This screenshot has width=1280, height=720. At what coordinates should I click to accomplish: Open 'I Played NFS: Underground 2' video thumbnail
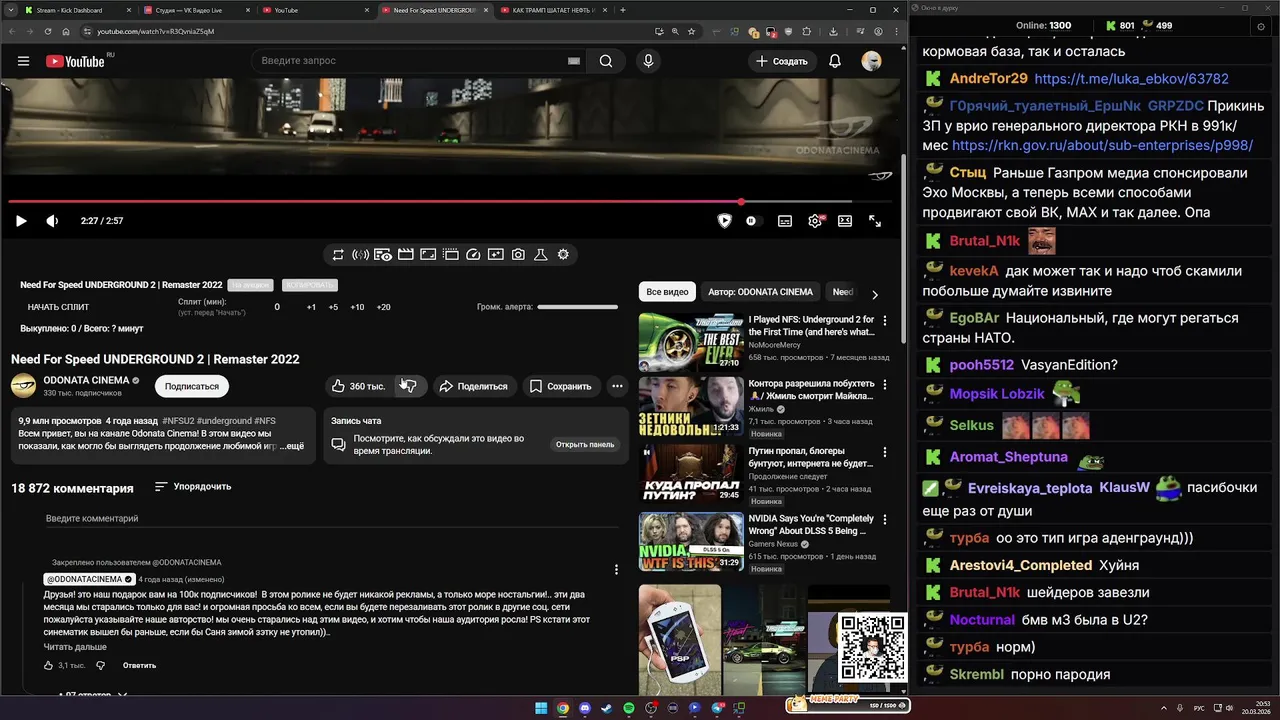[691, 342]
